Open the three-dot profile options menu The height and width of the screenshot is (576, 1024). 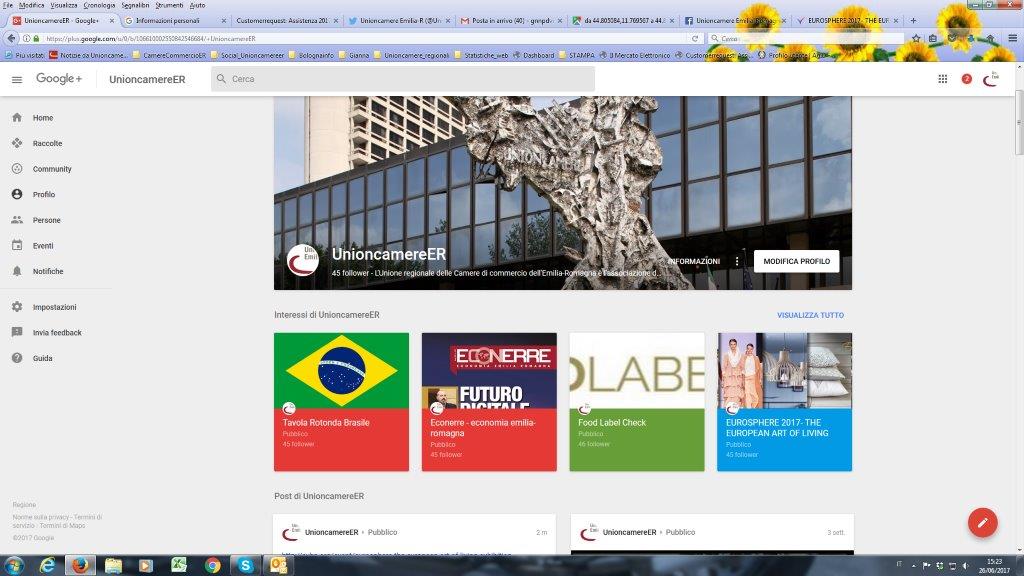tap(737, 261)
